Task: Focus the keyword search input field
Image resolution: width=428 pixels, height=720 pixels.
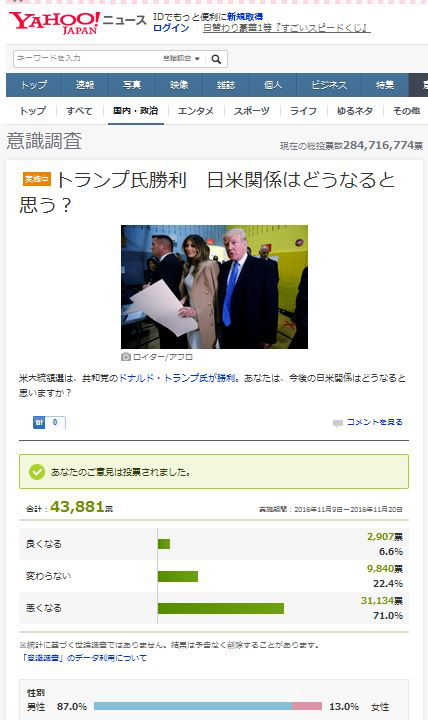Action: [87, 59]
